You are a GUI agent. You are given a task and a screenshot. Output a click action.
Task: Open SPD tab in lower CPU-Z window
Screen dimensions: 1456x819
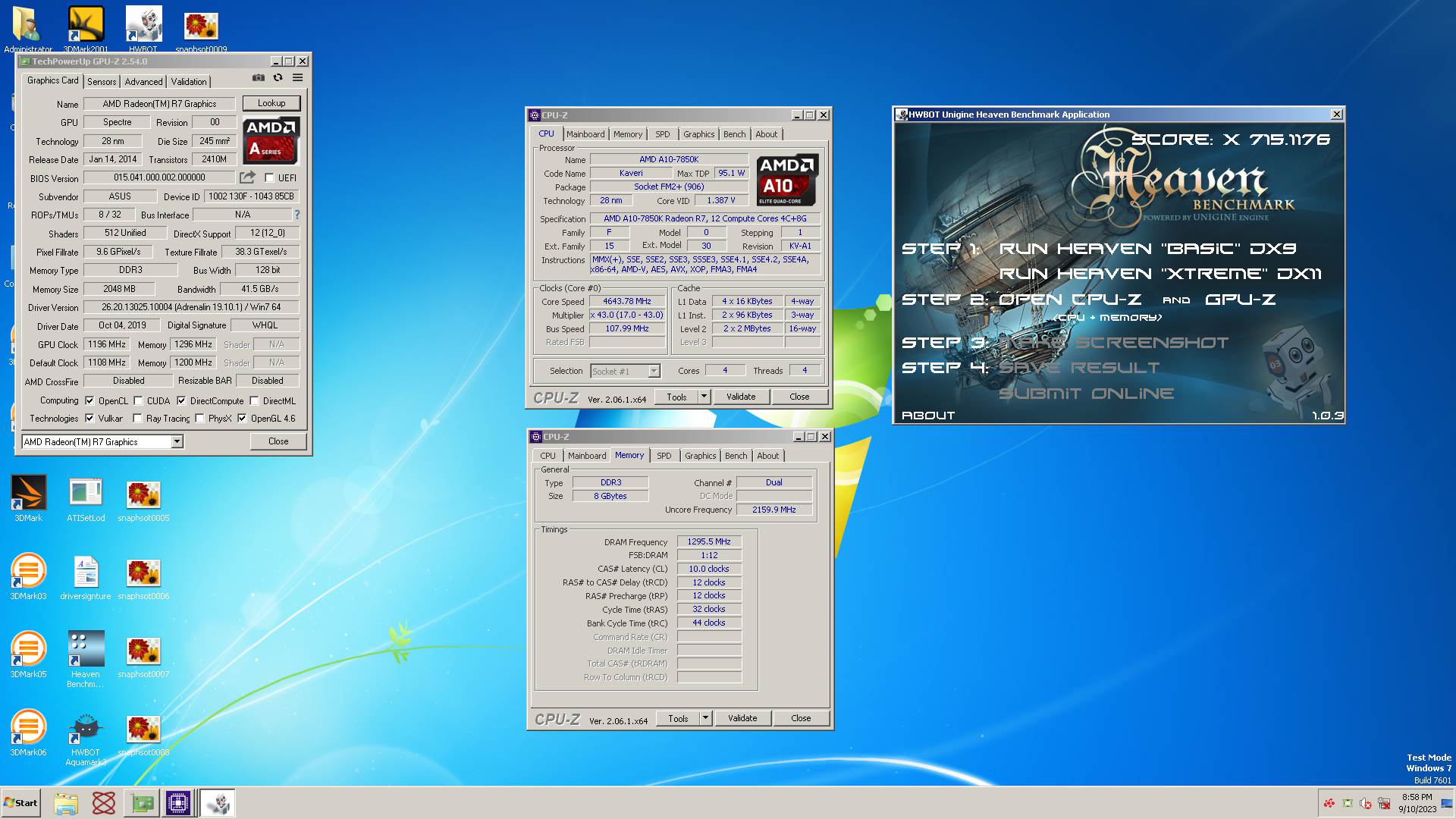(x=664, y=456)
